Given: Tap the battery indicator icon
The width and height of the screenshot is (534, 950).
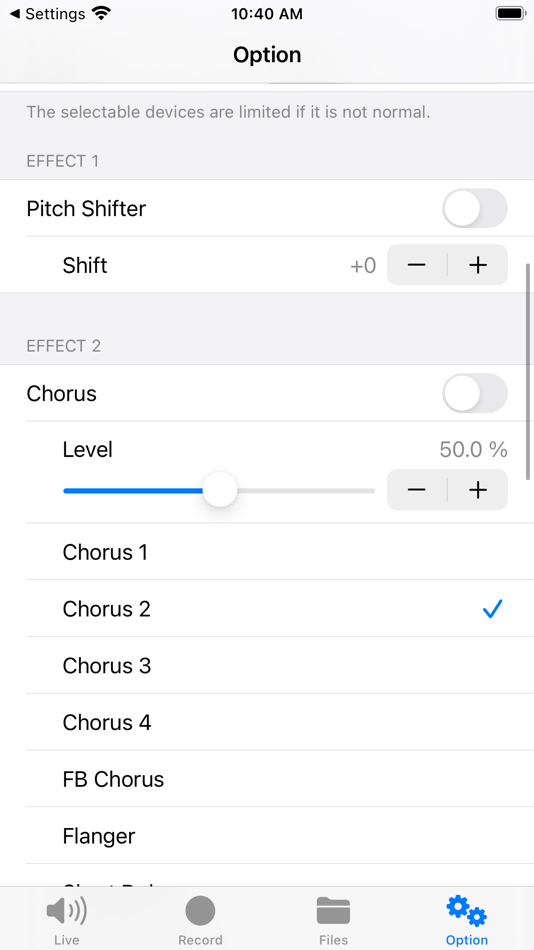Looking at the screenshot, I should (x=510, y=13).
